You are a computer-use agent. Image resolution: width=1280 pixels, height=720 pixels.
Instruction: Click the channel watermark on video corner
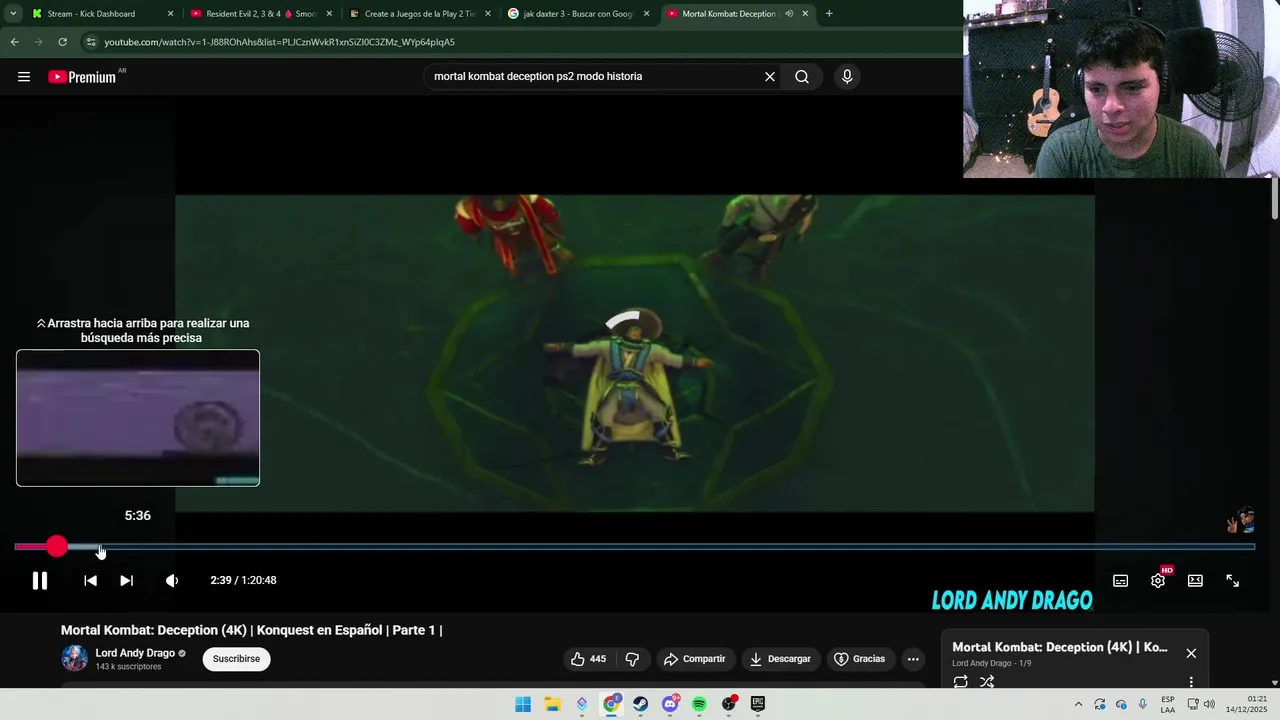coord(1241,521)
